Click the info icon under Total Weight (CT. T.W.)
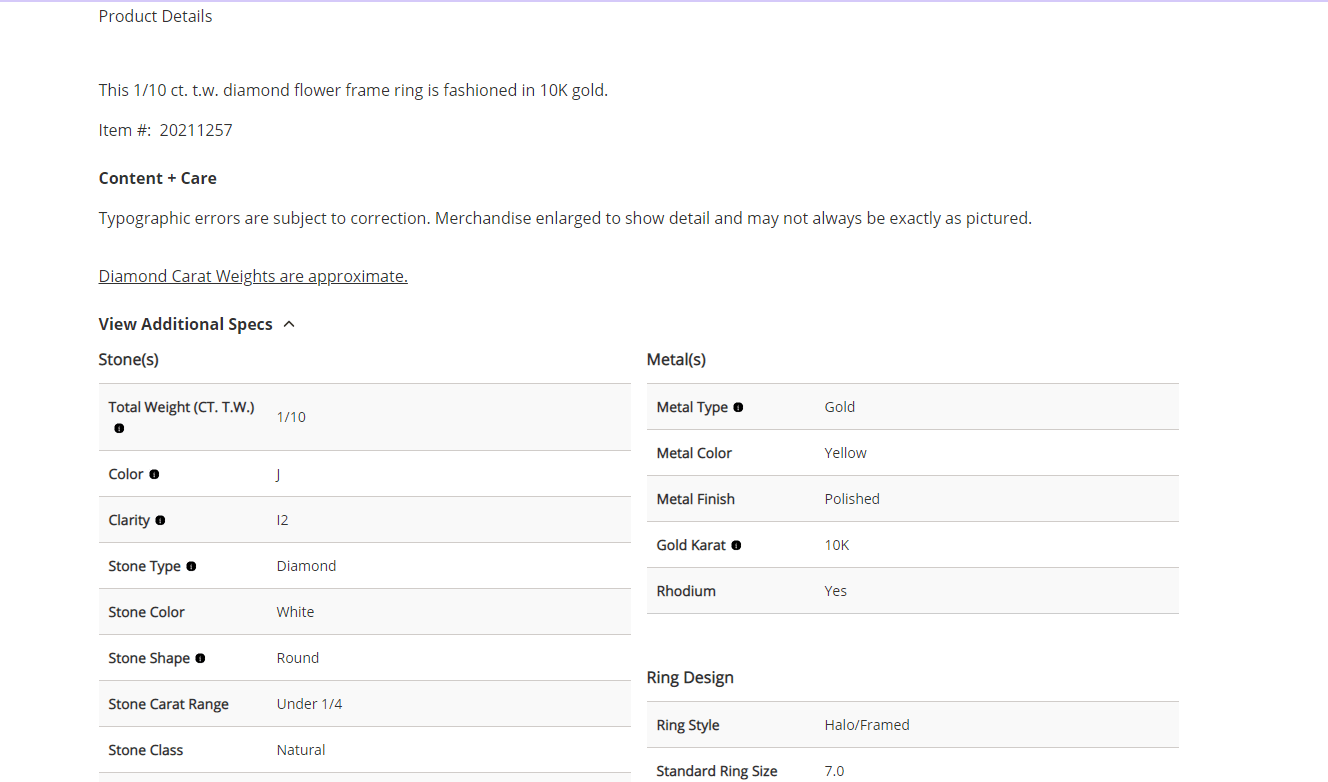This screenshot has height=782, width=1328. (119, 428)
